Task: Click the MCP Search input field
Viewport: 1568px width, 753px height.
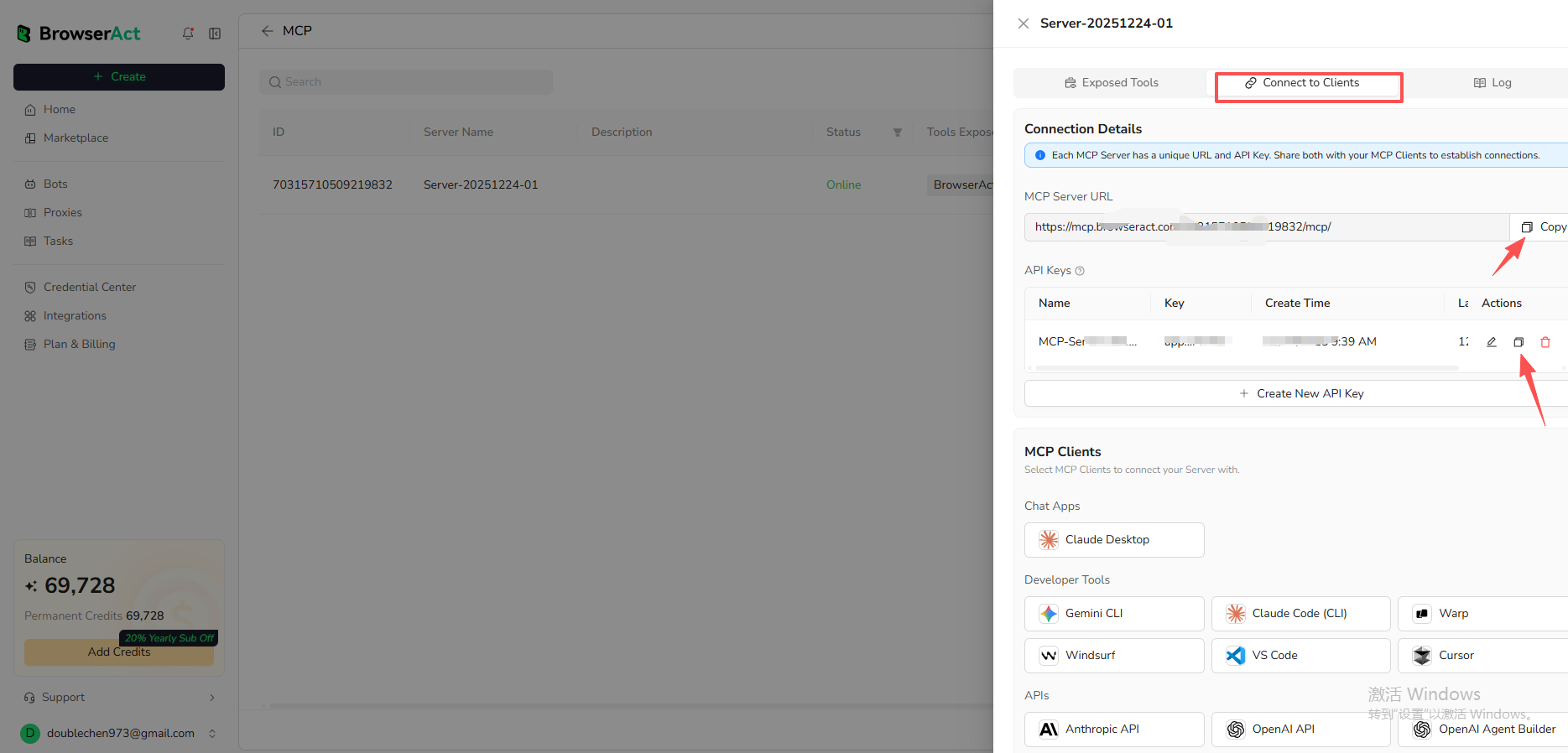Action: [406, 82]
